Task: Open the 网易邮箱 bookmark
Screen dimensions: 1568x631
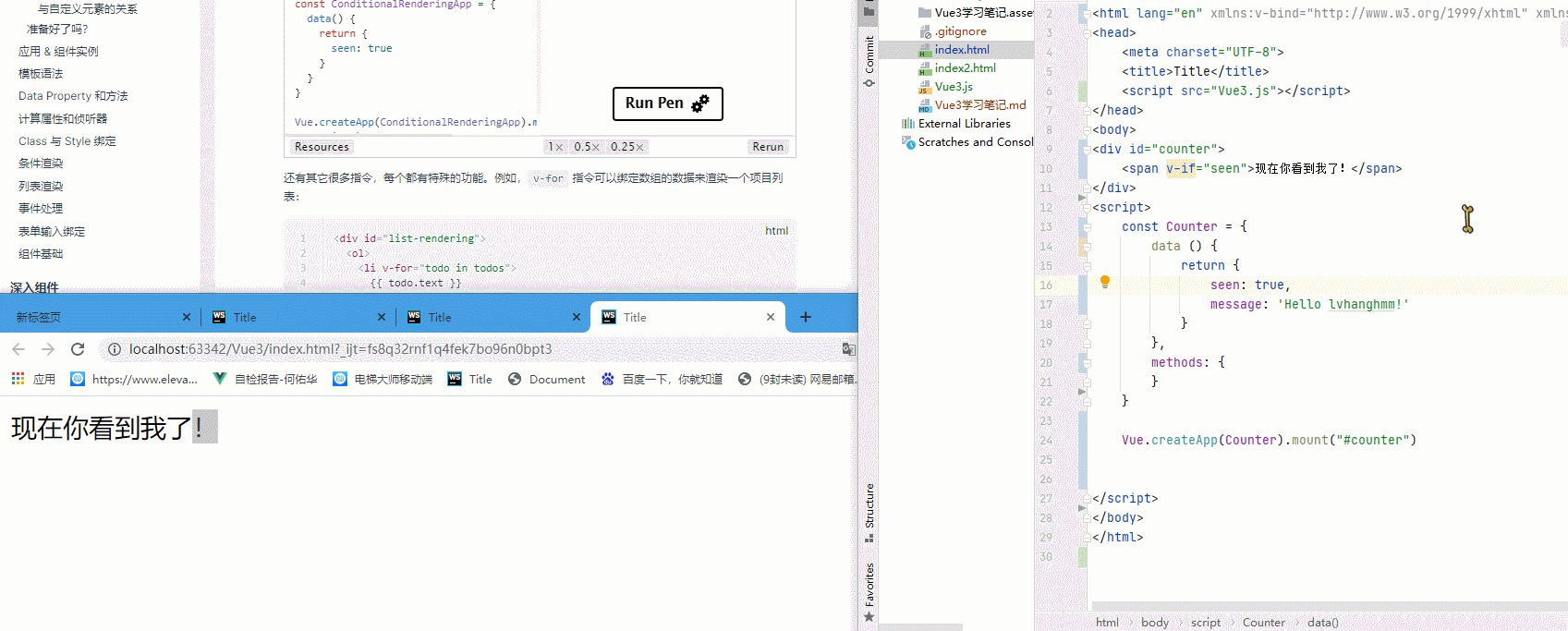Action: pos(797,379)
